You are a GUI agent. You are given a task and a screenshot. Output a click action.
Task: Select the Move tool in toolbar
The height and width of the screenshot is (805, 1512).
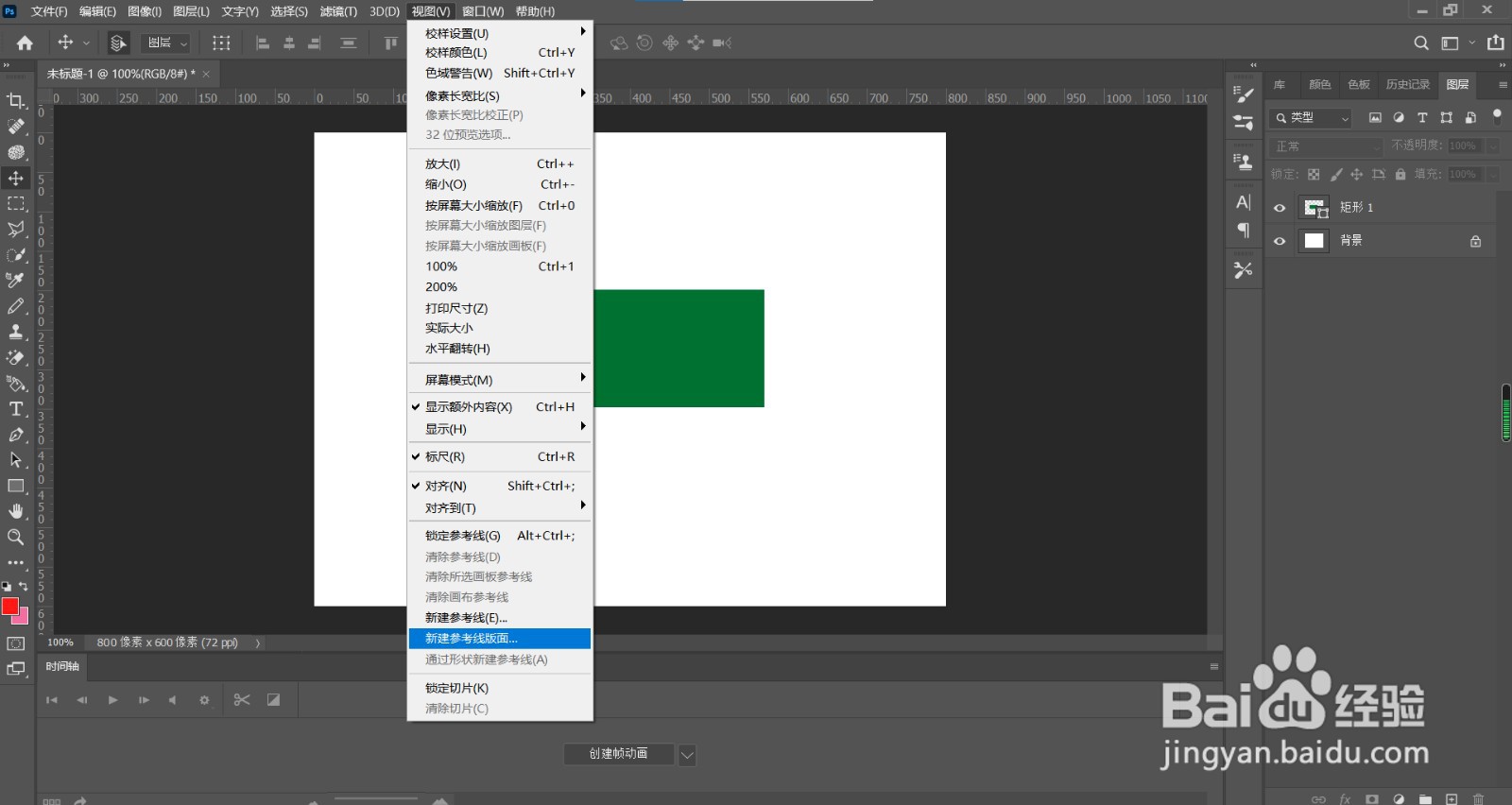pos(16,179)
